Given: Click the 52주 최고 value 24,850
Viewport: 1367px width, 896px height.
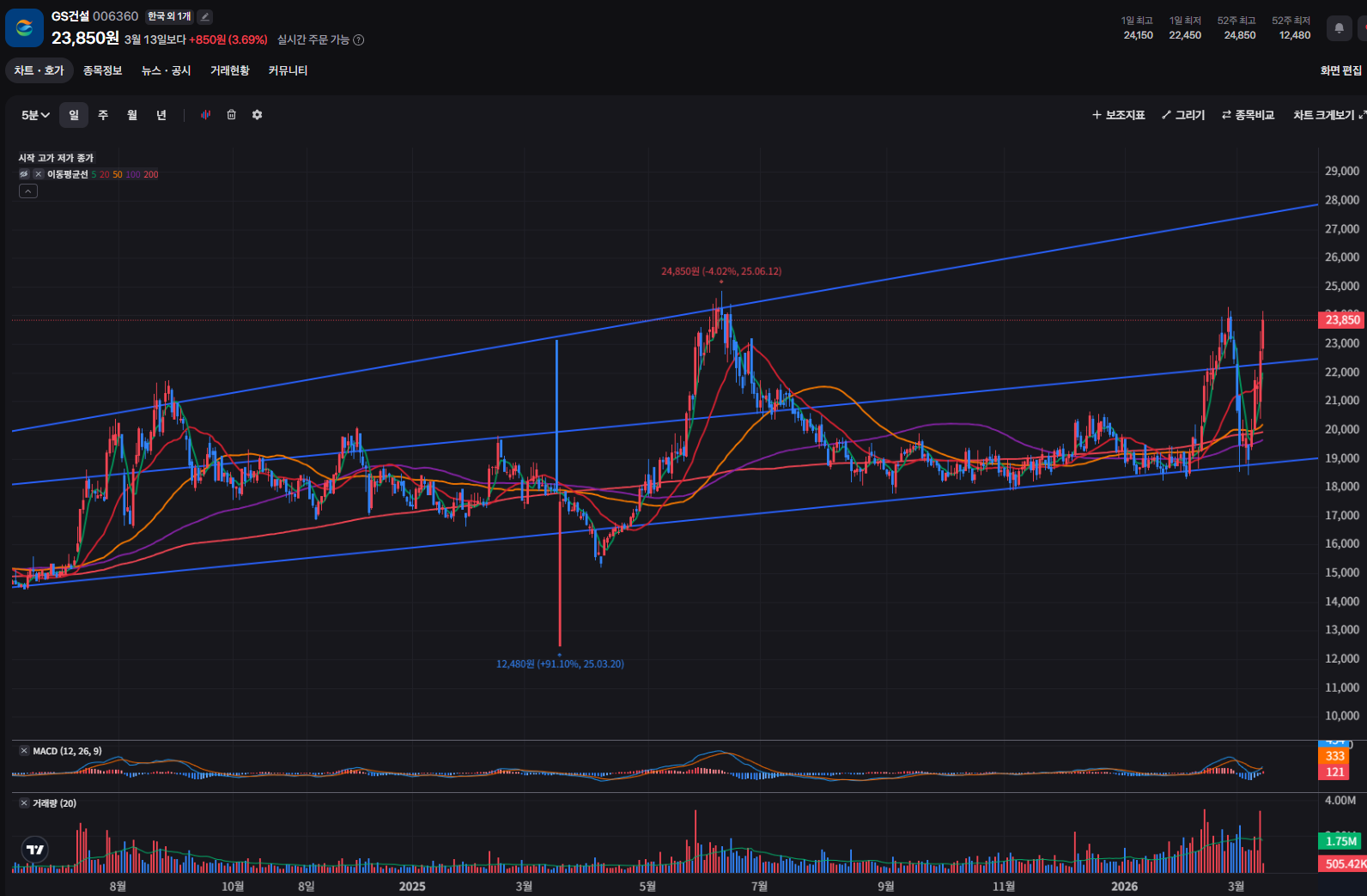Looking at the screenshot, I should tap(1240, 35).
